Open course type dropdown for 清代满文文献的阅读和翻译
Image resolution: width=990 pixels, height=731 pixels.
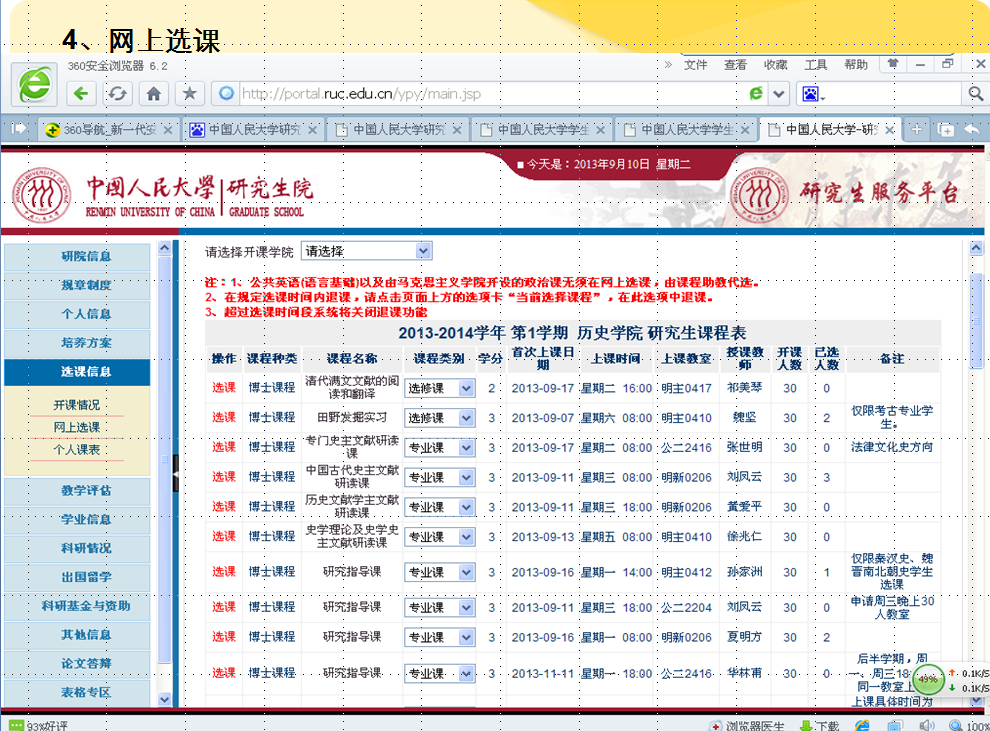[x=465, y=388]
